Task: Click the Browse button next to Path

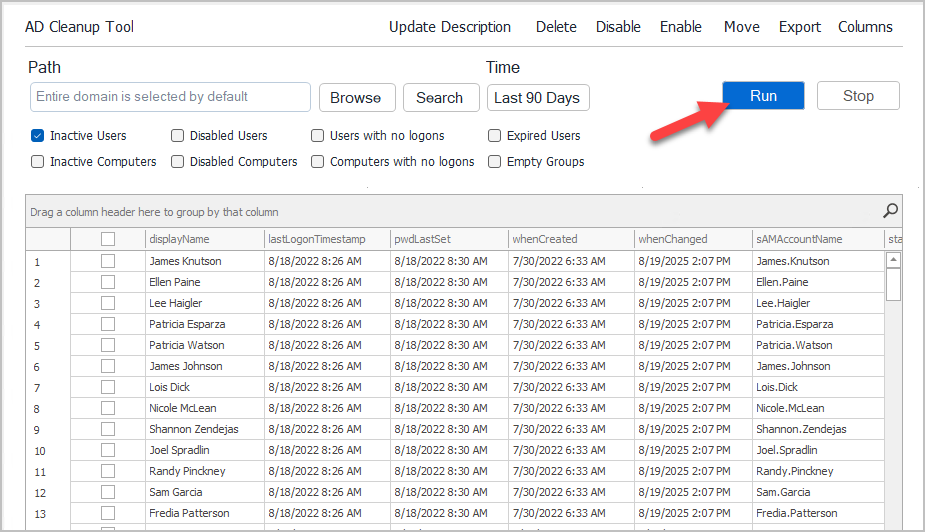Action: point(356,98)
